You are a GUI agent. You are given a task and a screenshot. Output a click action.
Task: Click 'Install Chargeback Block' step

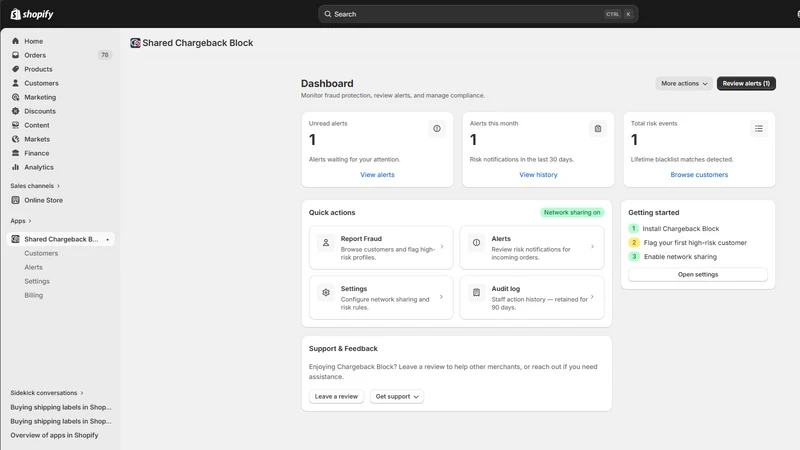click(681, 229)
